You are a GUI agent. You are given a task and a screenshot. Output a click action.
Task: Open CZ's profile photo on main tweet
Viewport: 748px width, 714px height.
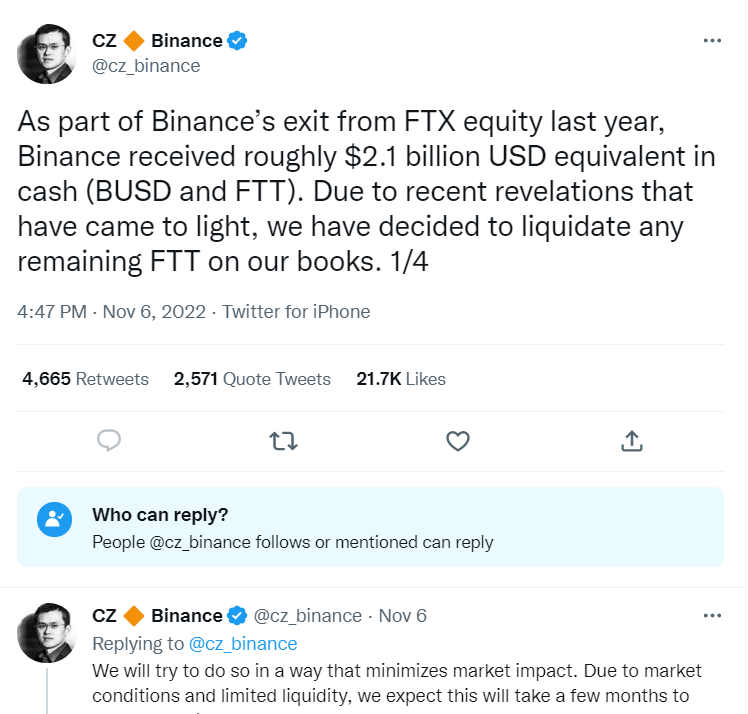click(x=47, y=54)
